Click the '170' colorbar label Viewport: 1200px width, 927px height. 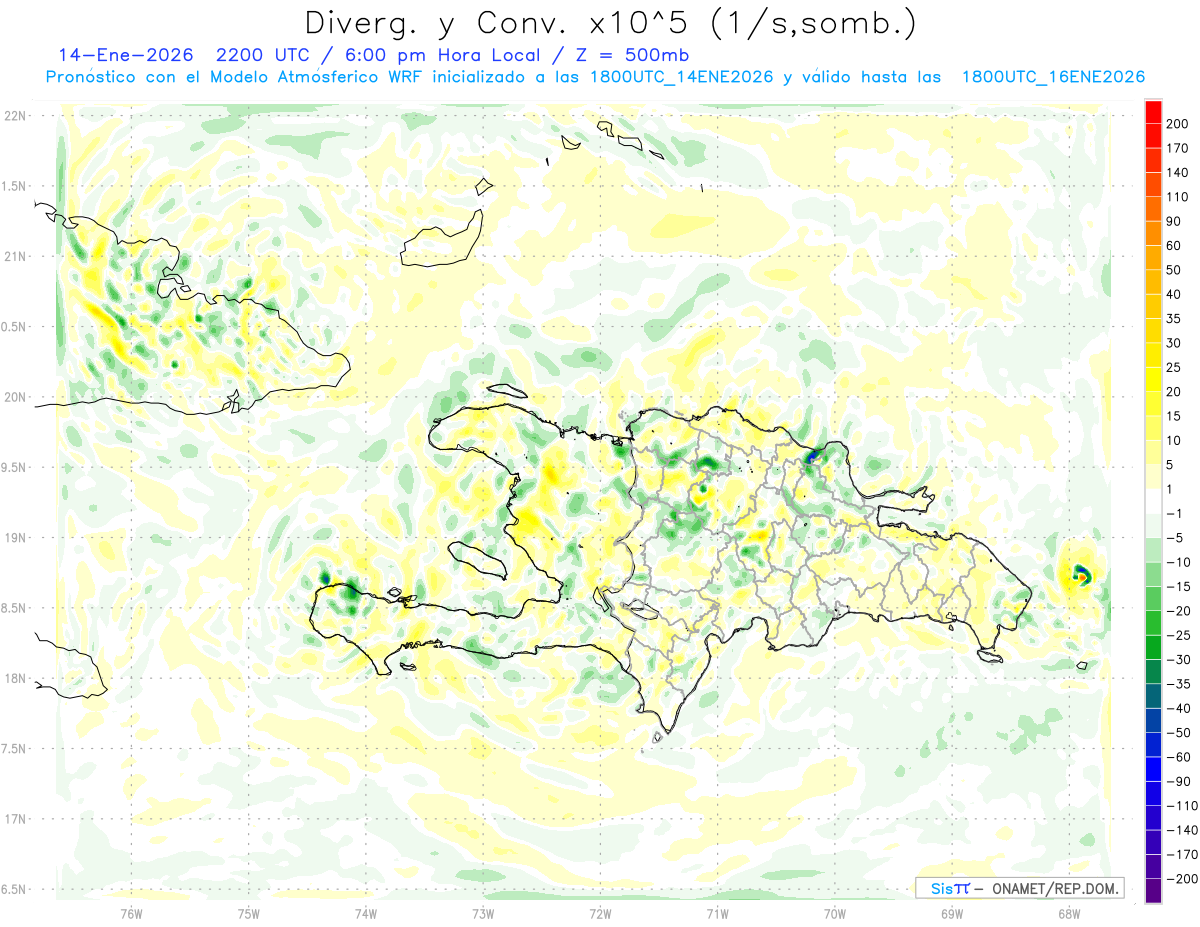coord(1179,148)
